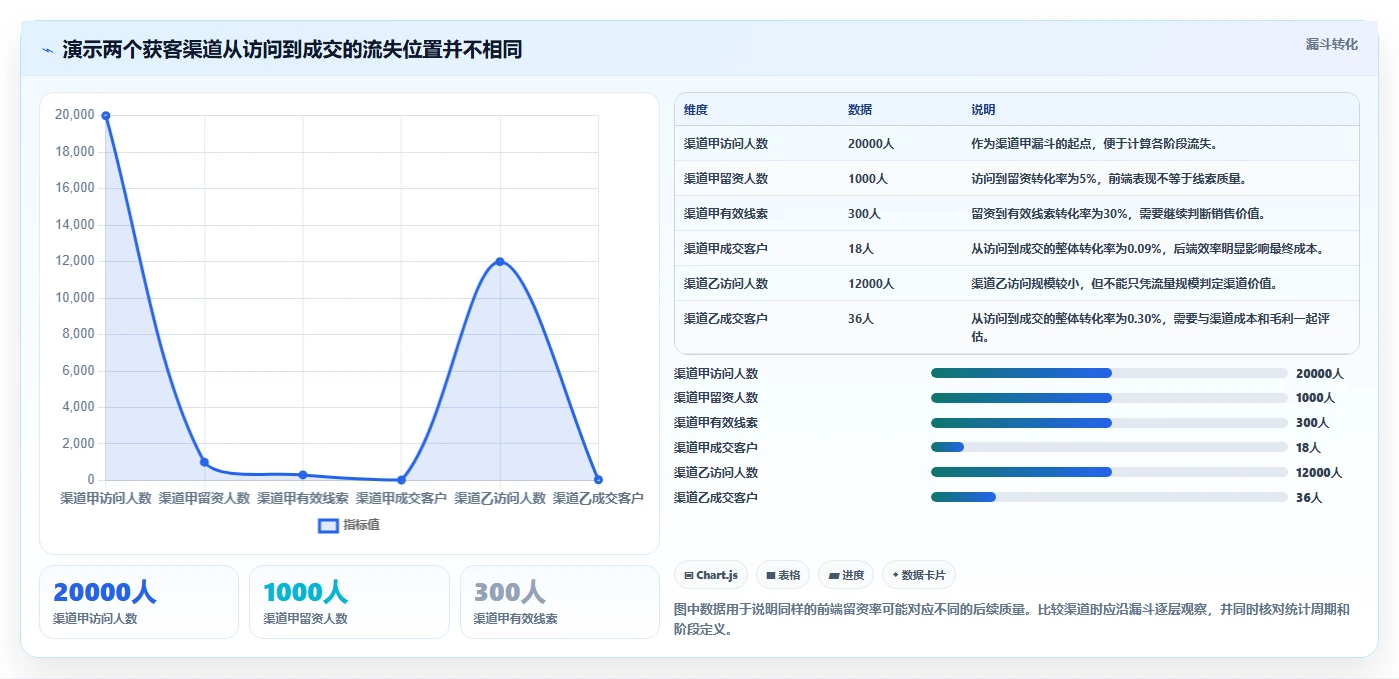The height and width of the screenshot is (679, 1399).
Task: Click the 渠道乙成交客户 data point on chart
Action: pos(598,480)
